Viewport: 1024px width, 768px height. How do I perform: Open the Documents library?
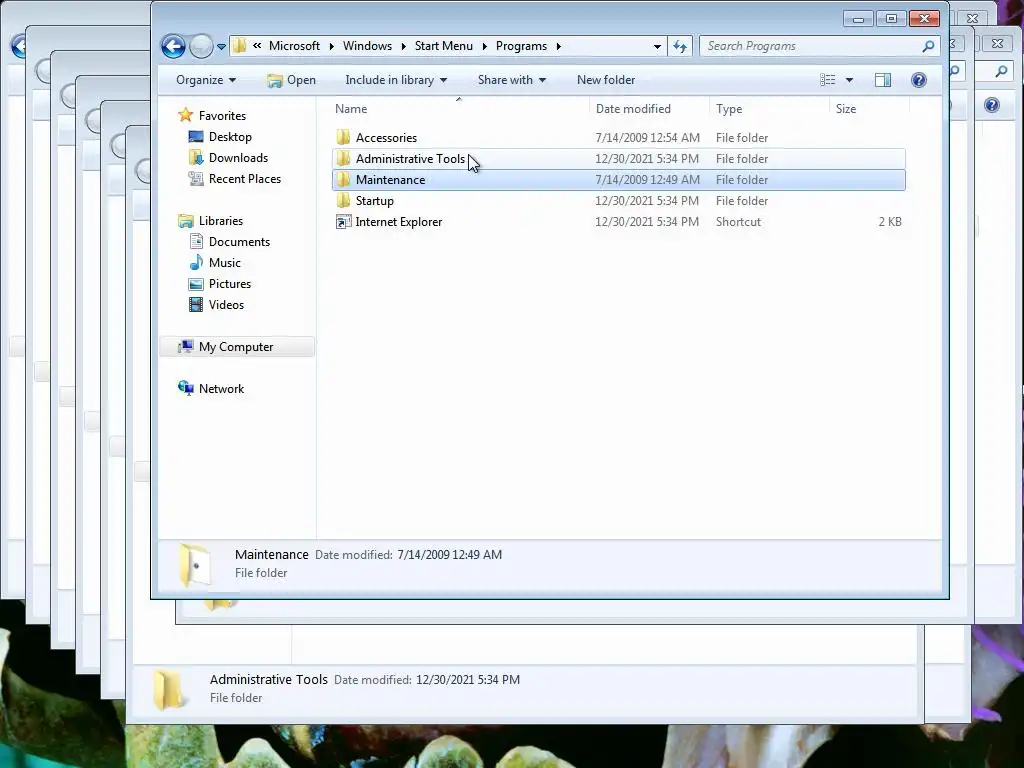click(239, 242)
